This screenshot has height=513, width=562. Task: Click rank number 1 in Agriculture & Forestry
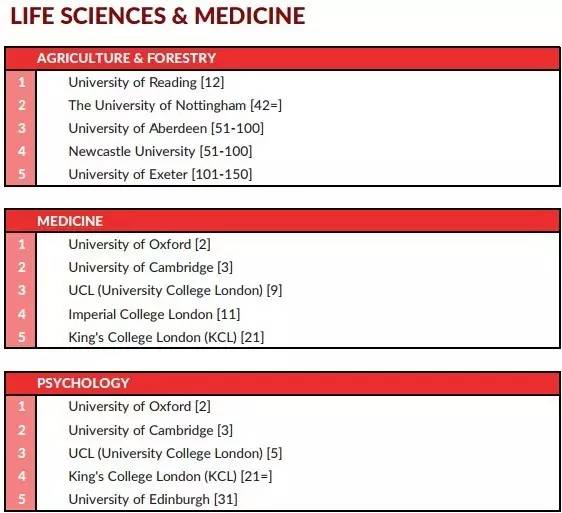point(22,82)
